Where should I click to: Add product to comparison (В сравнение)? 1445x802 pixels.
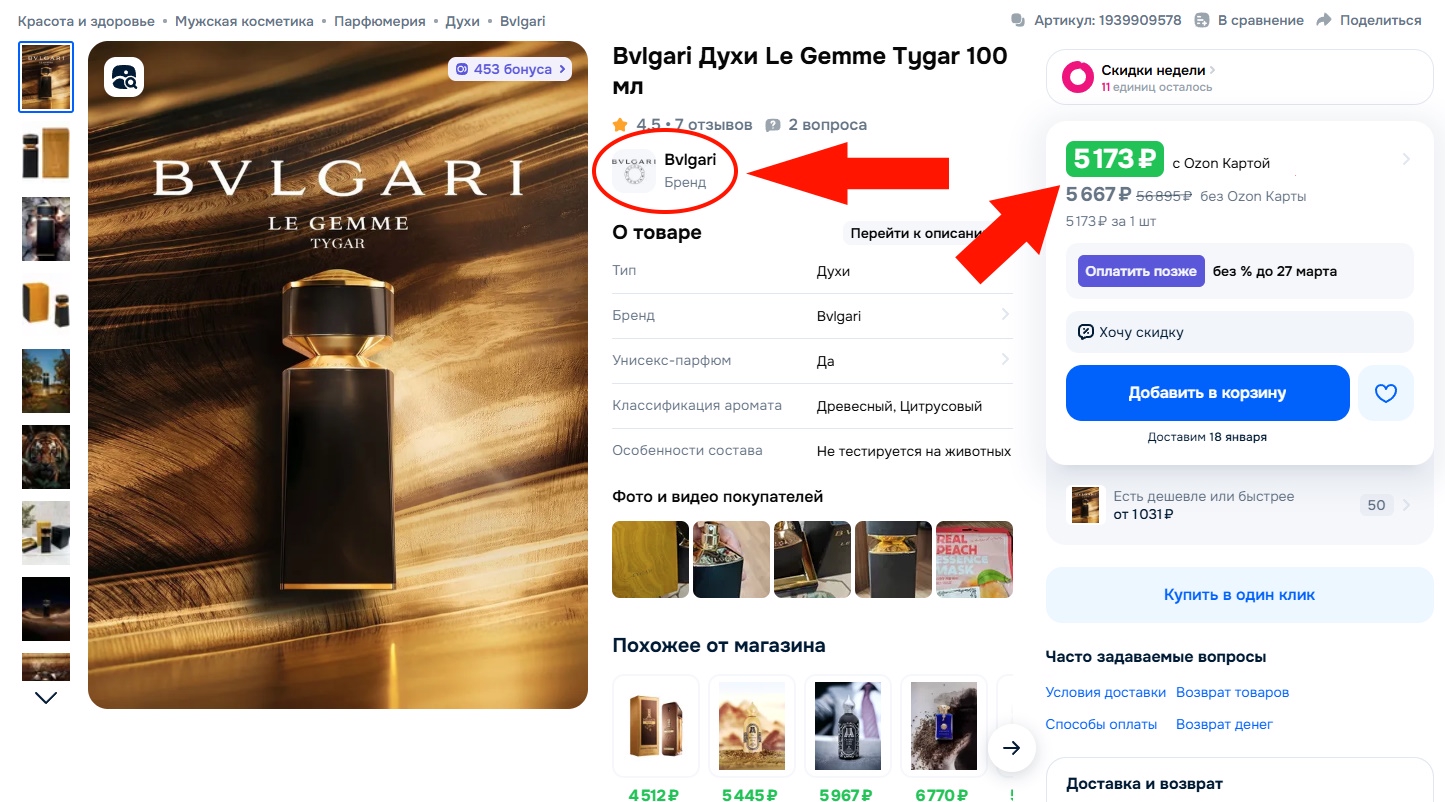[1248, 20]
